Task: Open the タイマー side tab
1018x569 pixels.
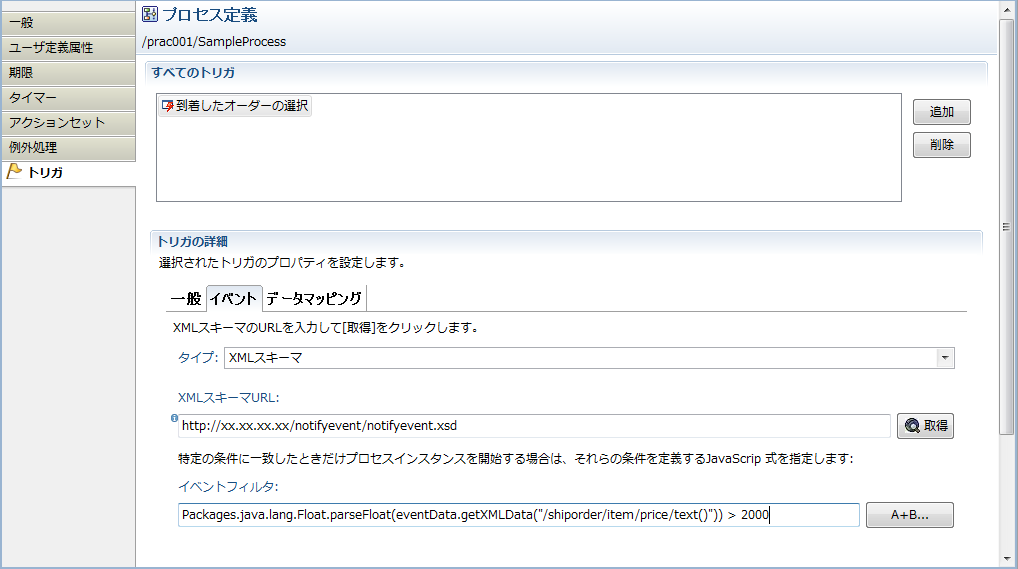Action: (68, 98)
